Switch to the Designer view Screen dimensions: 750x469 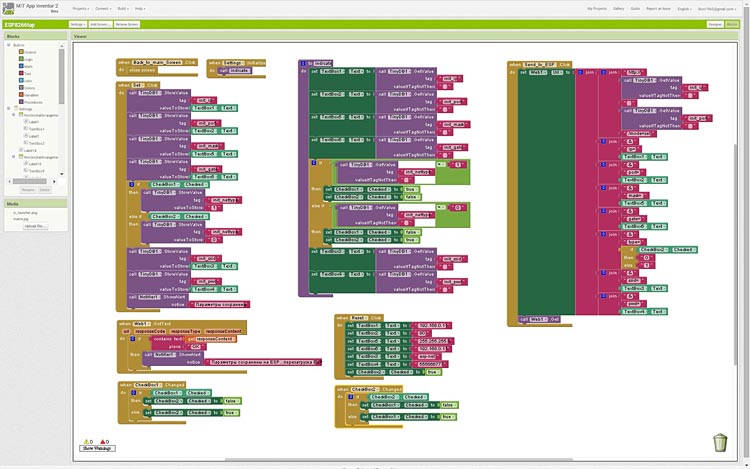[x=715, y=23]
